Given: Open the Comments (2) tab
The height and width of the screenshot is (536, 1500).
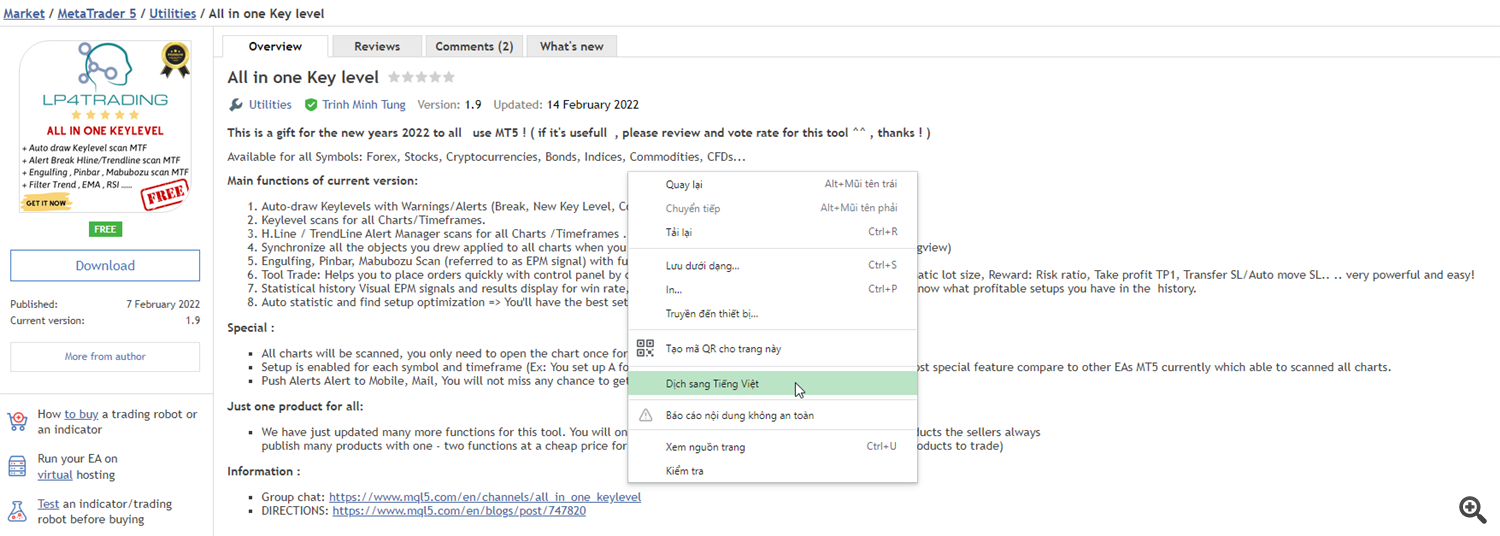Looking at the screenshot, I should tap(474, 46).
